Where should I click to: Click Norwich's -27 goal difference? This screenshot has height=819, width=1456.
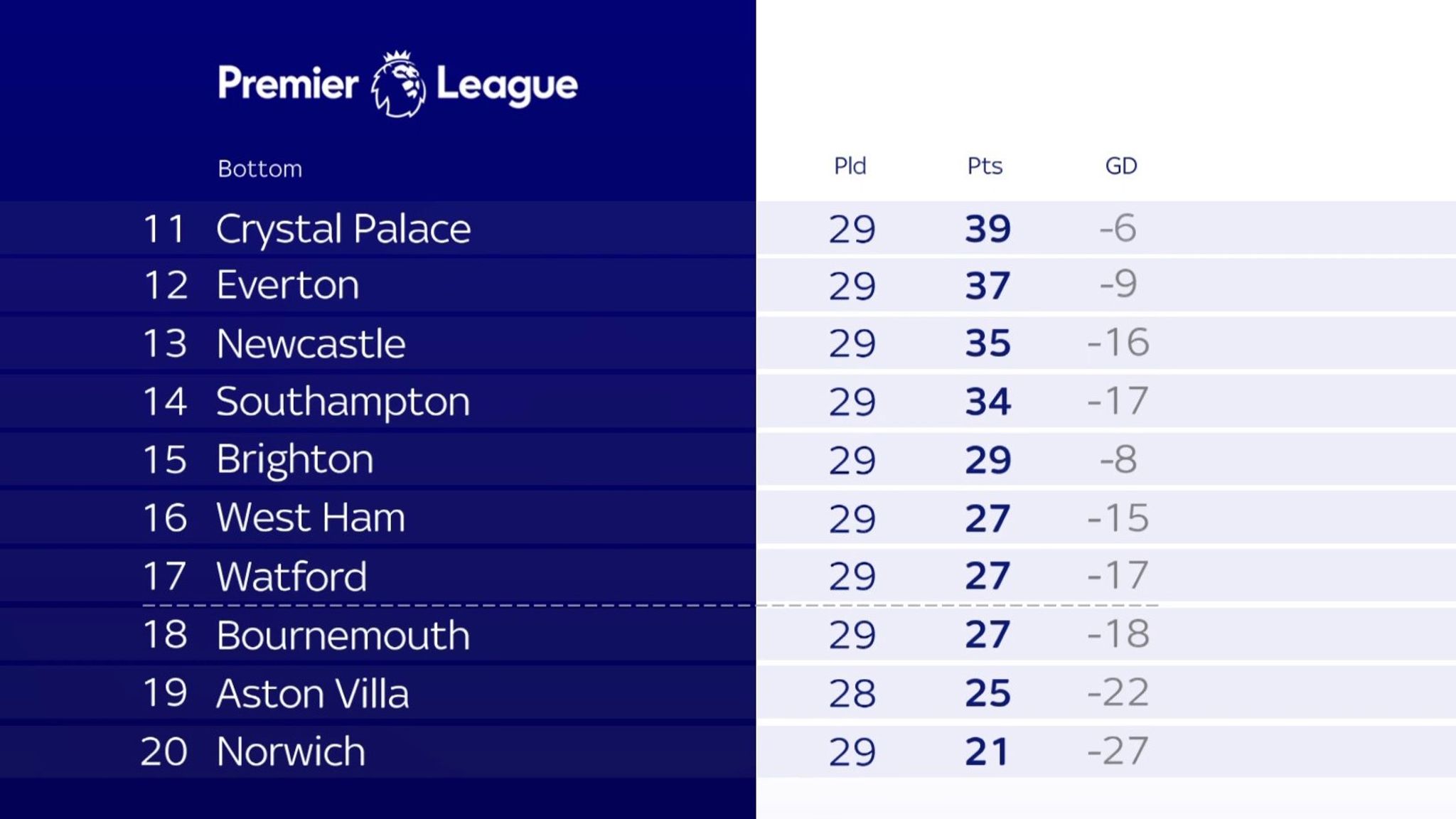point(1118,751)
